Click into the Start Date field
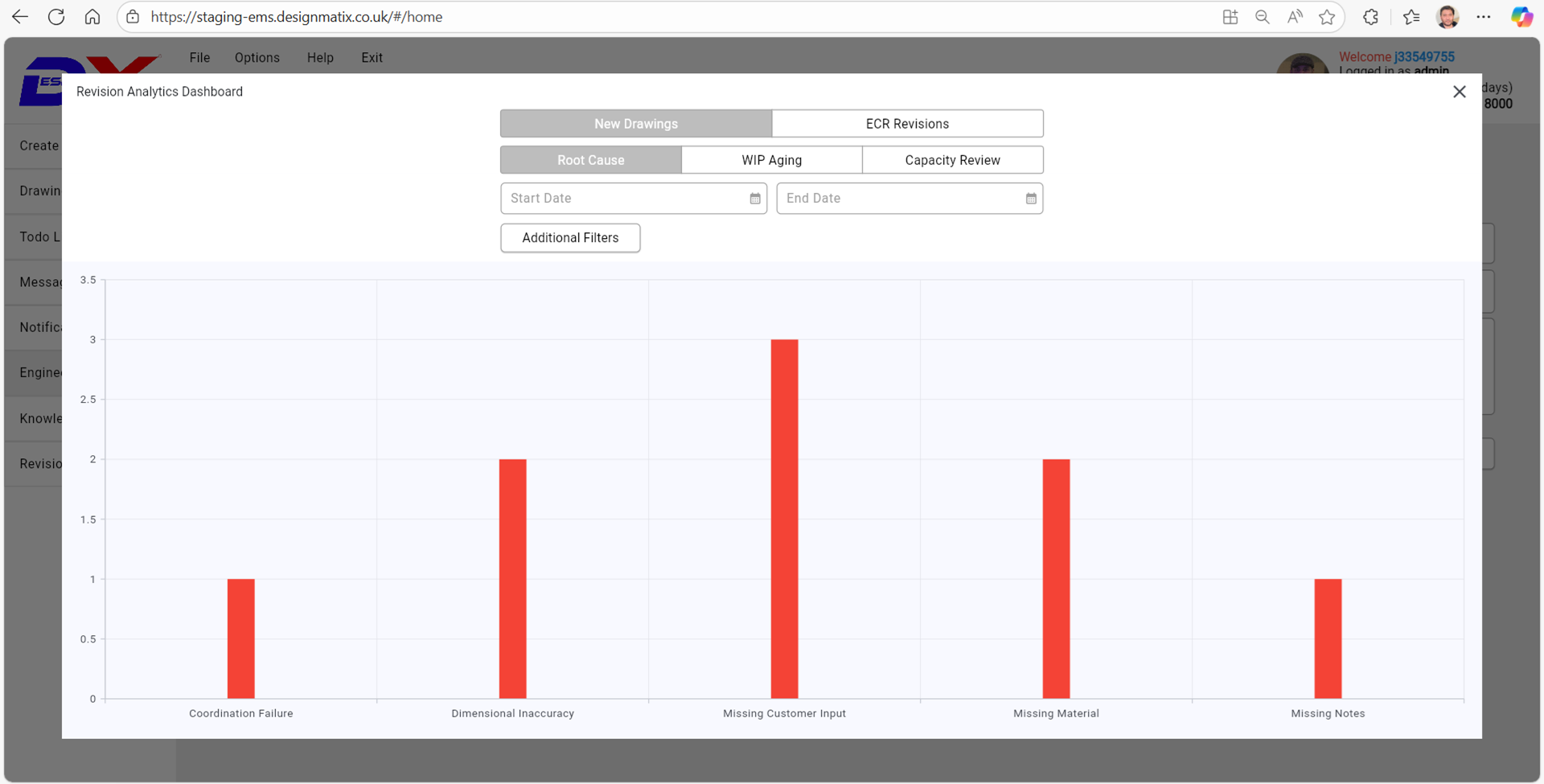This screenshot has height=784, width=1544. (623, 199)
